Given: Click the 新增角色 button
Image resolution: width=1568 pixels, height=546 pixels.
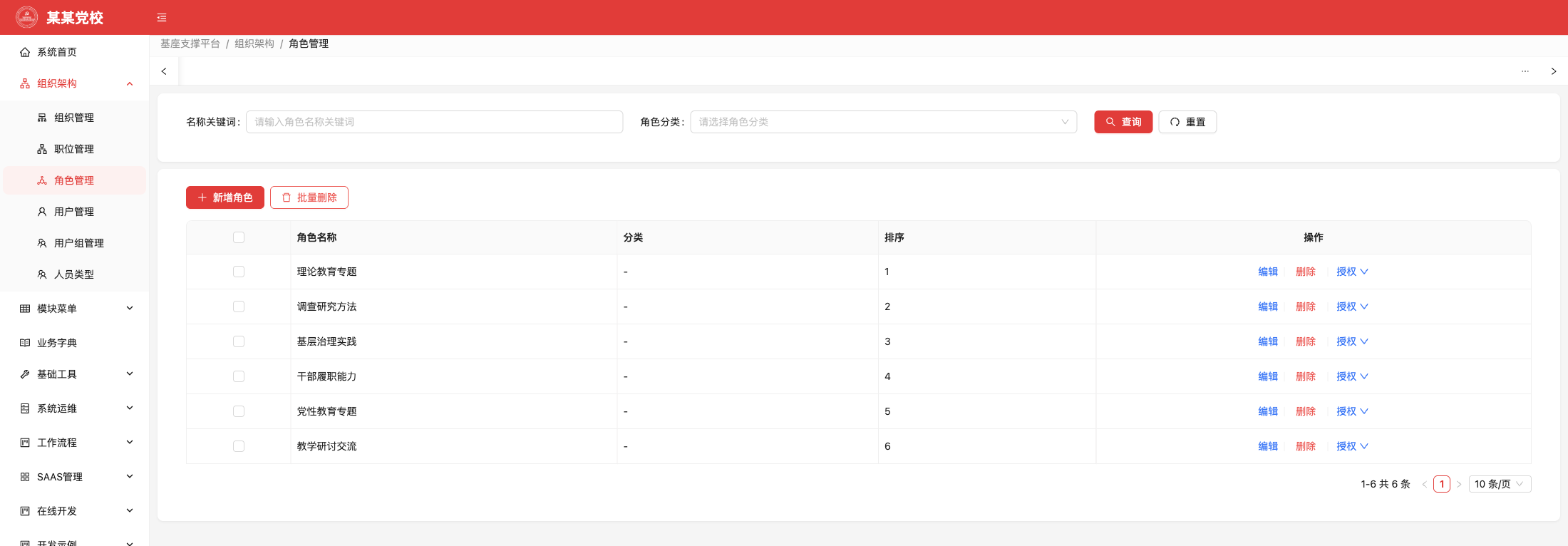Looking at the screenshot, I should [225, 197].
